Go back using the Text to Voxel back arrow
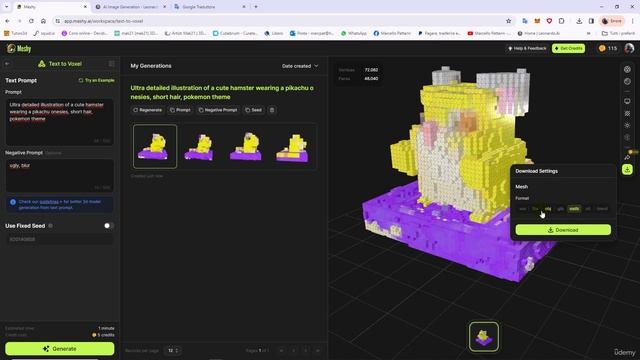 pyautogui.click(x=7, y=64)
